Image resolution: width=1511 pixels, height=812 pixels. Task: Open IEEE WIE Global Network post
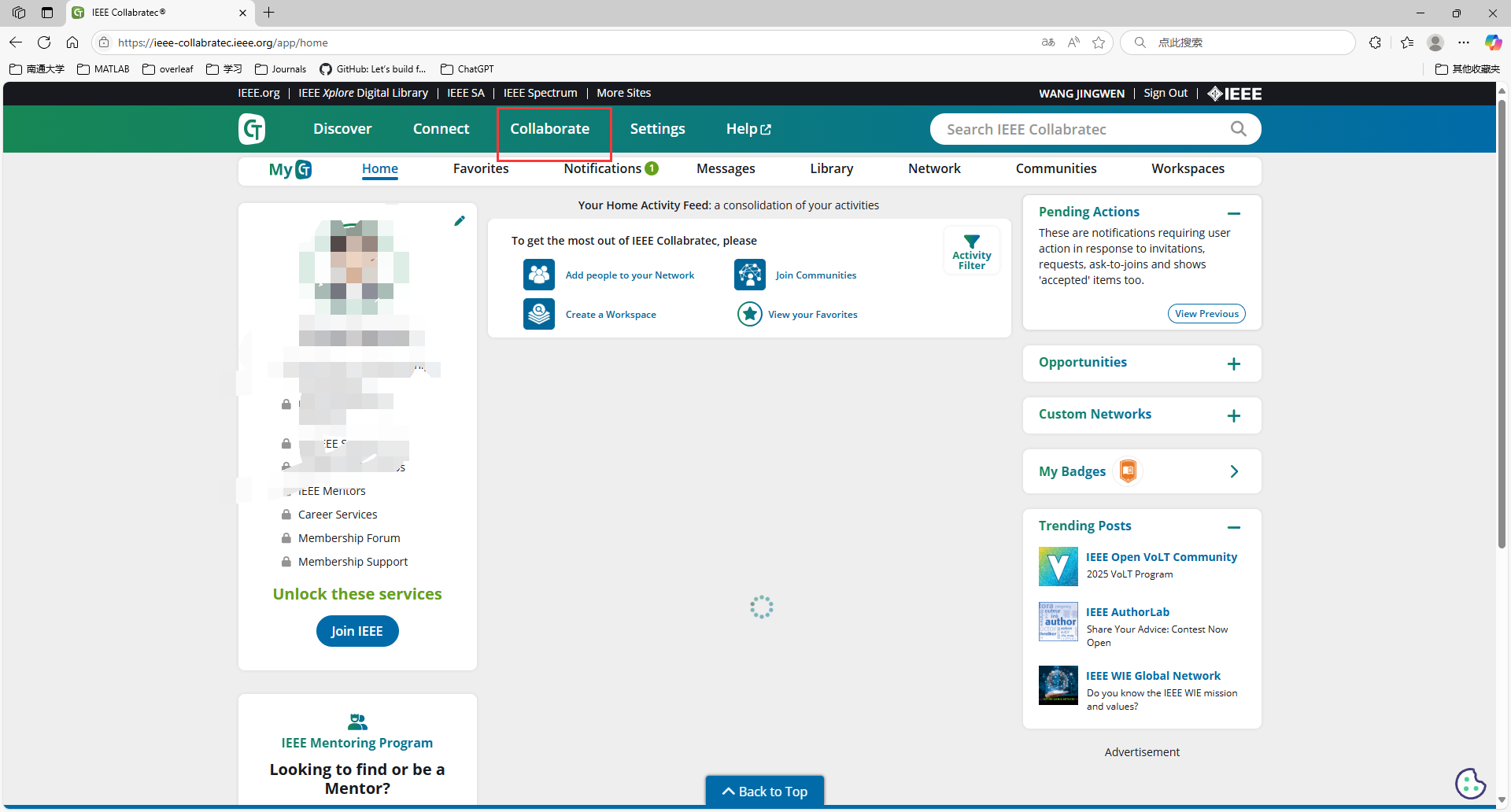click(1153, 676)
